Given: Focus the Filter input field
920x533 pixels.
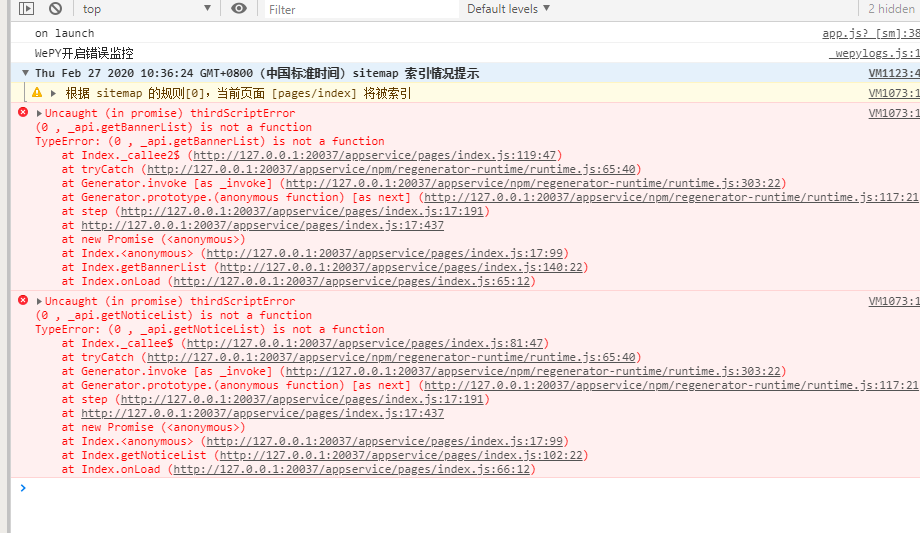Looking at the screenshot, I should click(361, 9).
